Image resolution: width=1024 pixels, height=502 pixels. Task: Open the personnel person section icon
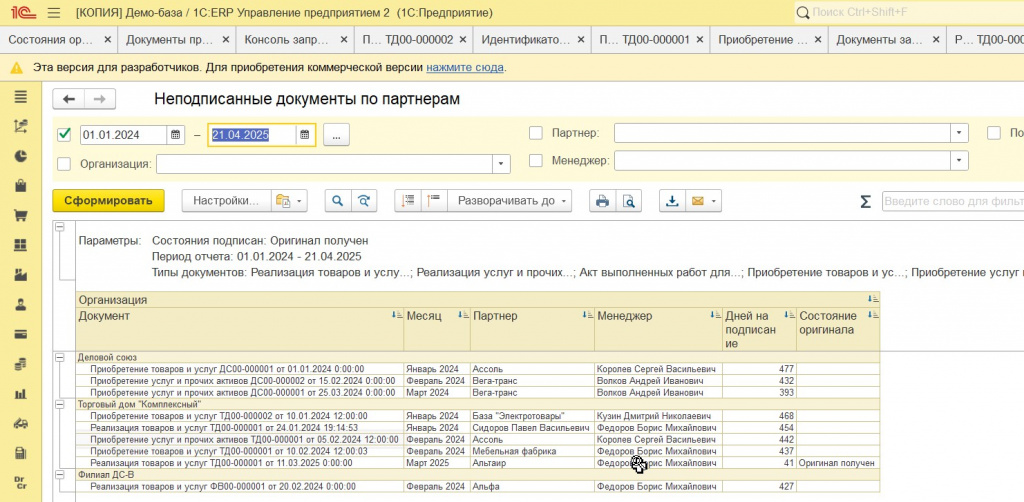click(20, 305)
